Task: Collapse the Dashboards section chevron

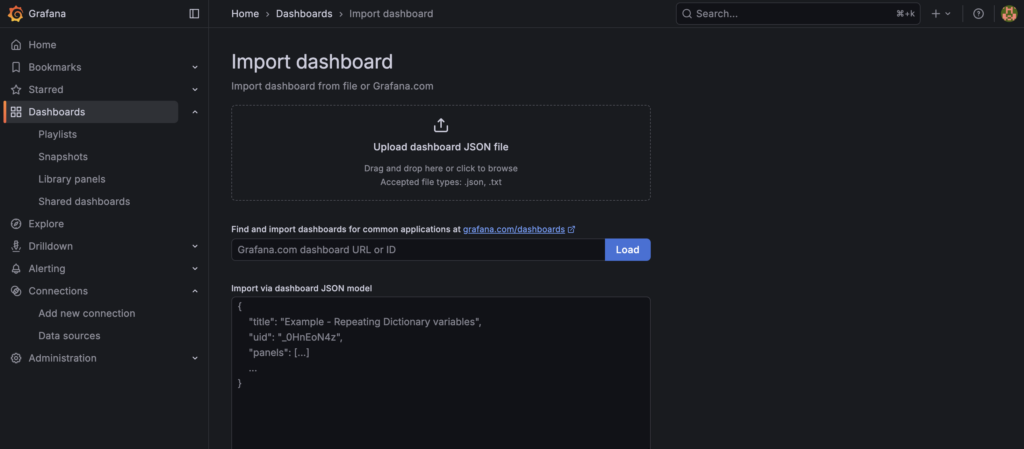Action: coord(195,112)
